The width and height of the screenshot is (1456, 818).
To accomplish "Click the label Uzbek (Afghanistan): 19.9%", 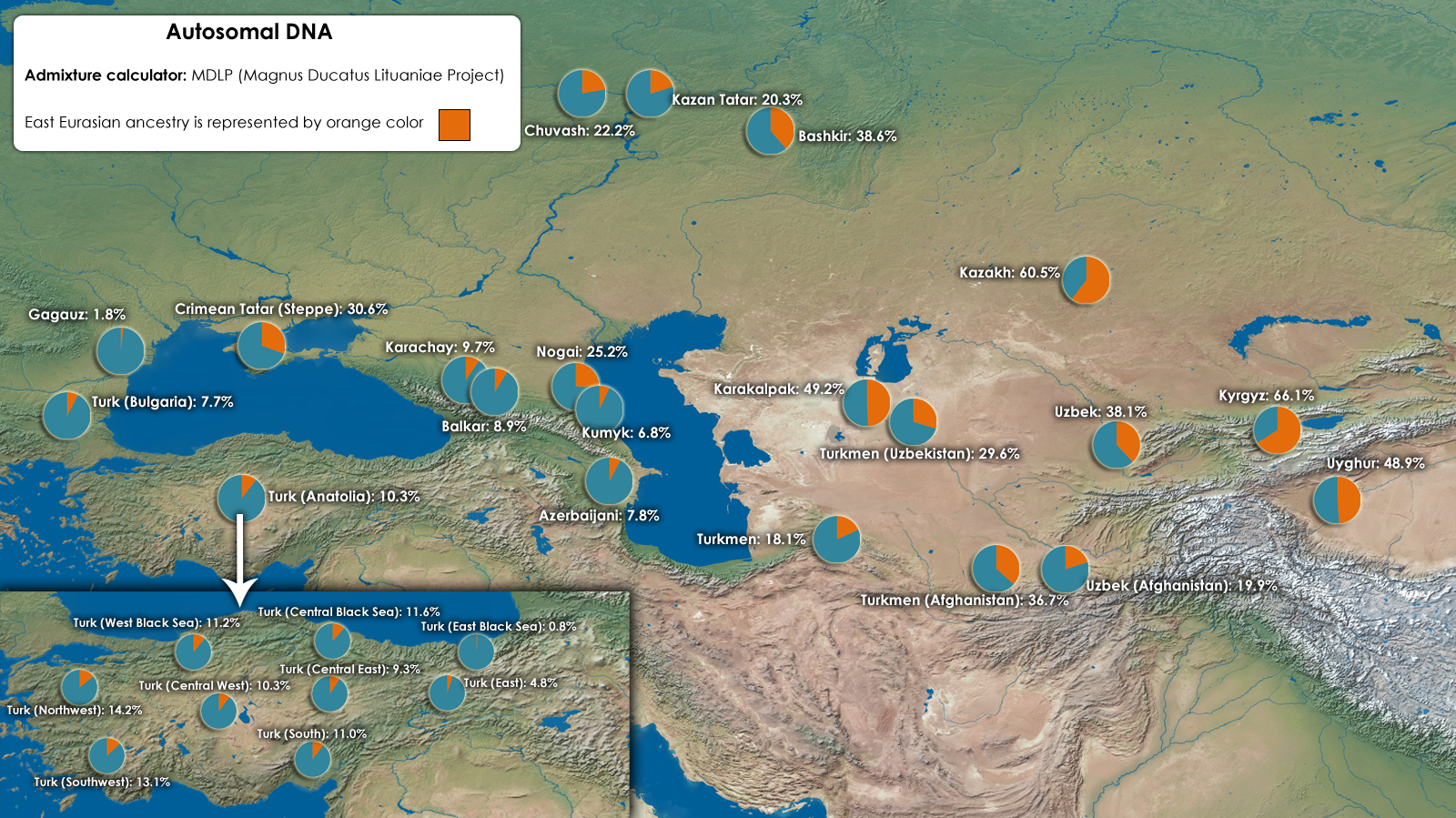I will tap(1181, 586).
